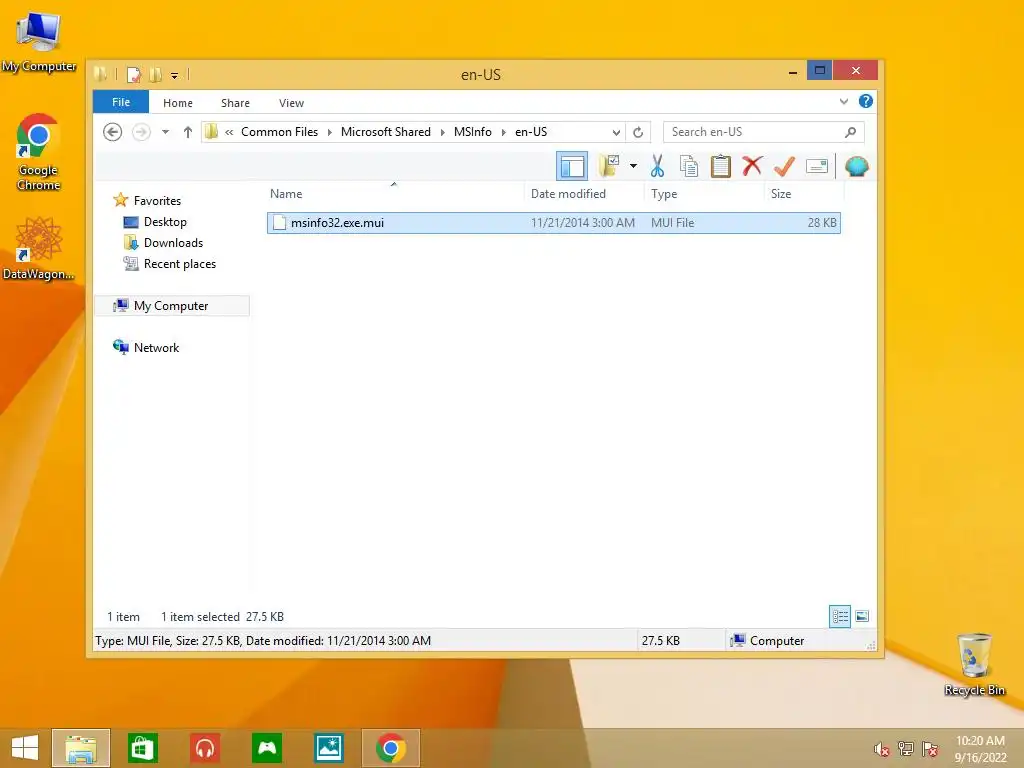The image size is (1024, 768).
Task: Click the DataWagon desktop shortcut
Action: coord(38,248)
